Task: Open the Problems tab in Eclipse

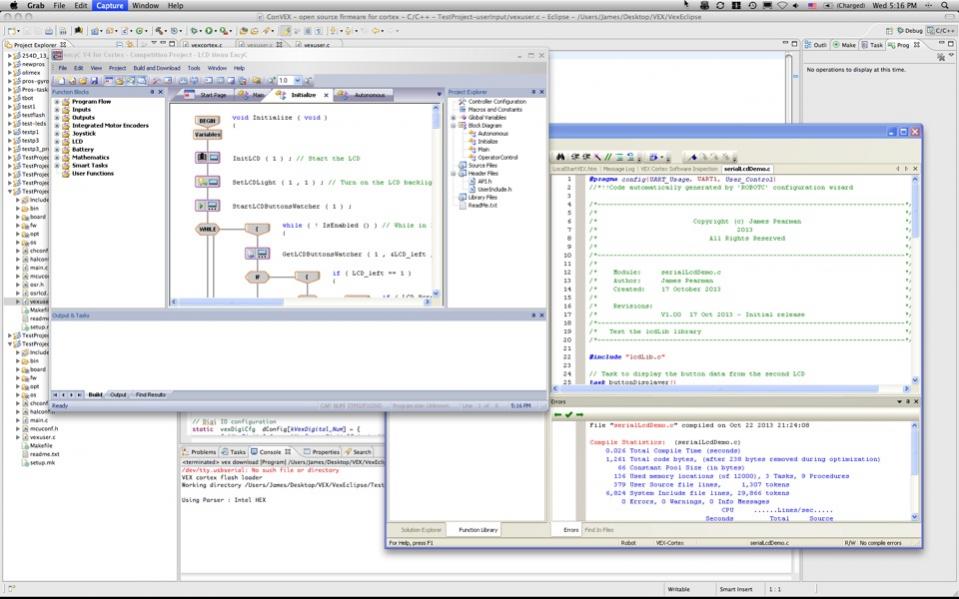Action: click(x=203, y=452)
